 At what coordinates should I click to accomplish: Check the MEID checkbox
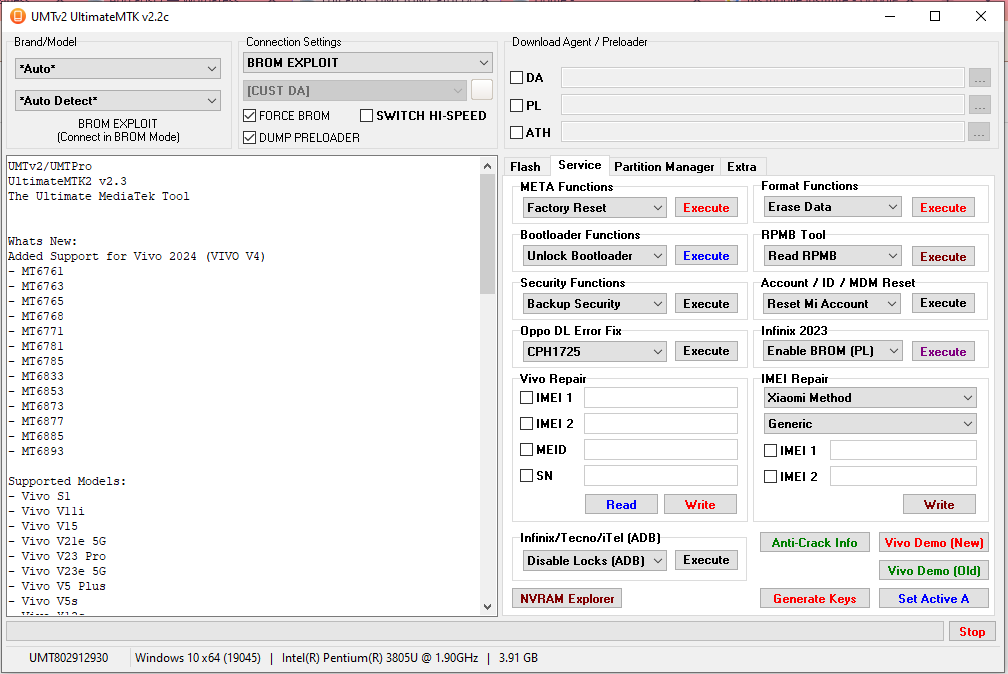[x=526, y=450]
